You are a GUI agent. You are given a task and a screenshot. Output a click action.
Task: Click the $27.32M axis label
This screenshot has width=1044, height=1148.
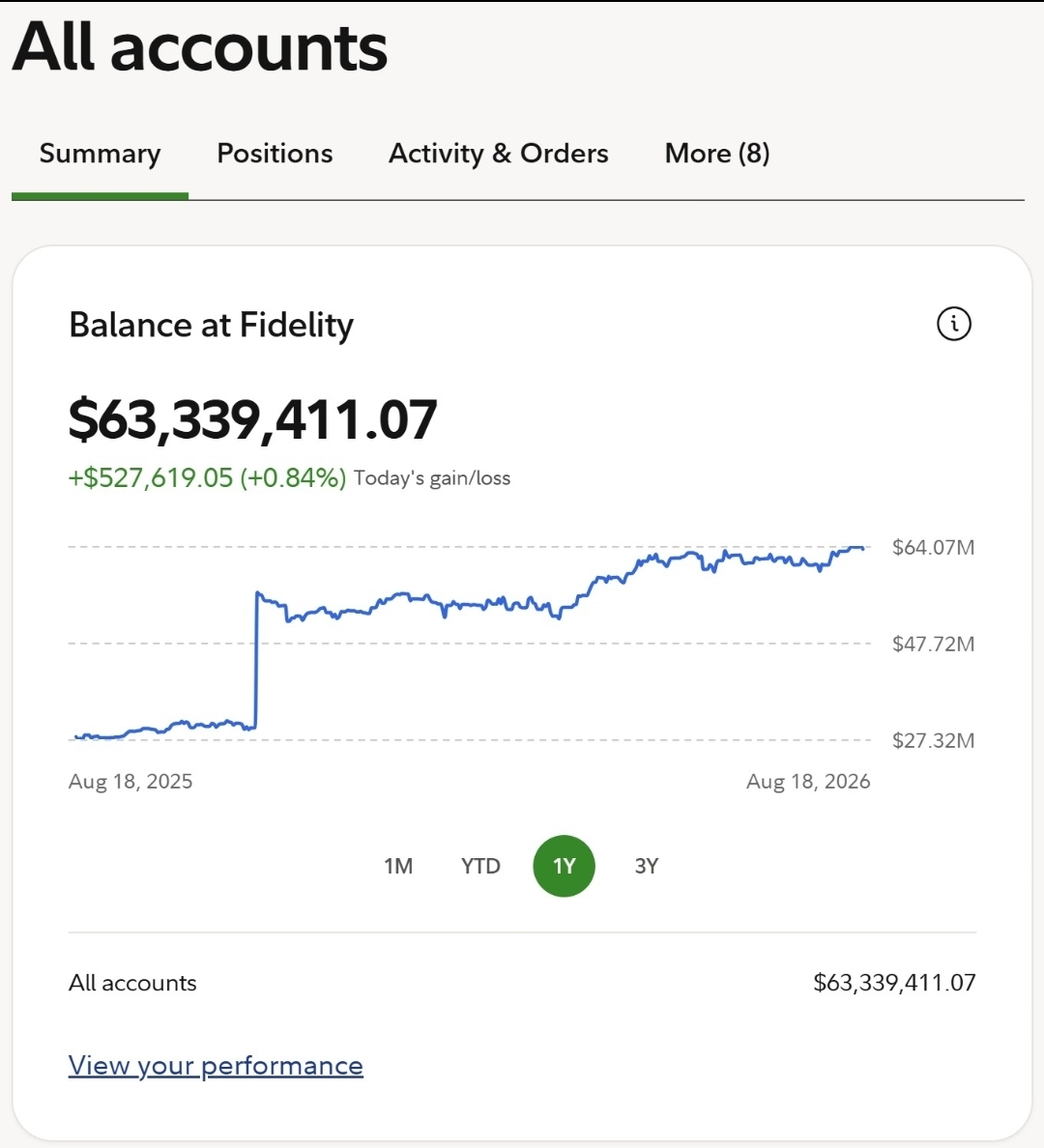coord(934,740)
